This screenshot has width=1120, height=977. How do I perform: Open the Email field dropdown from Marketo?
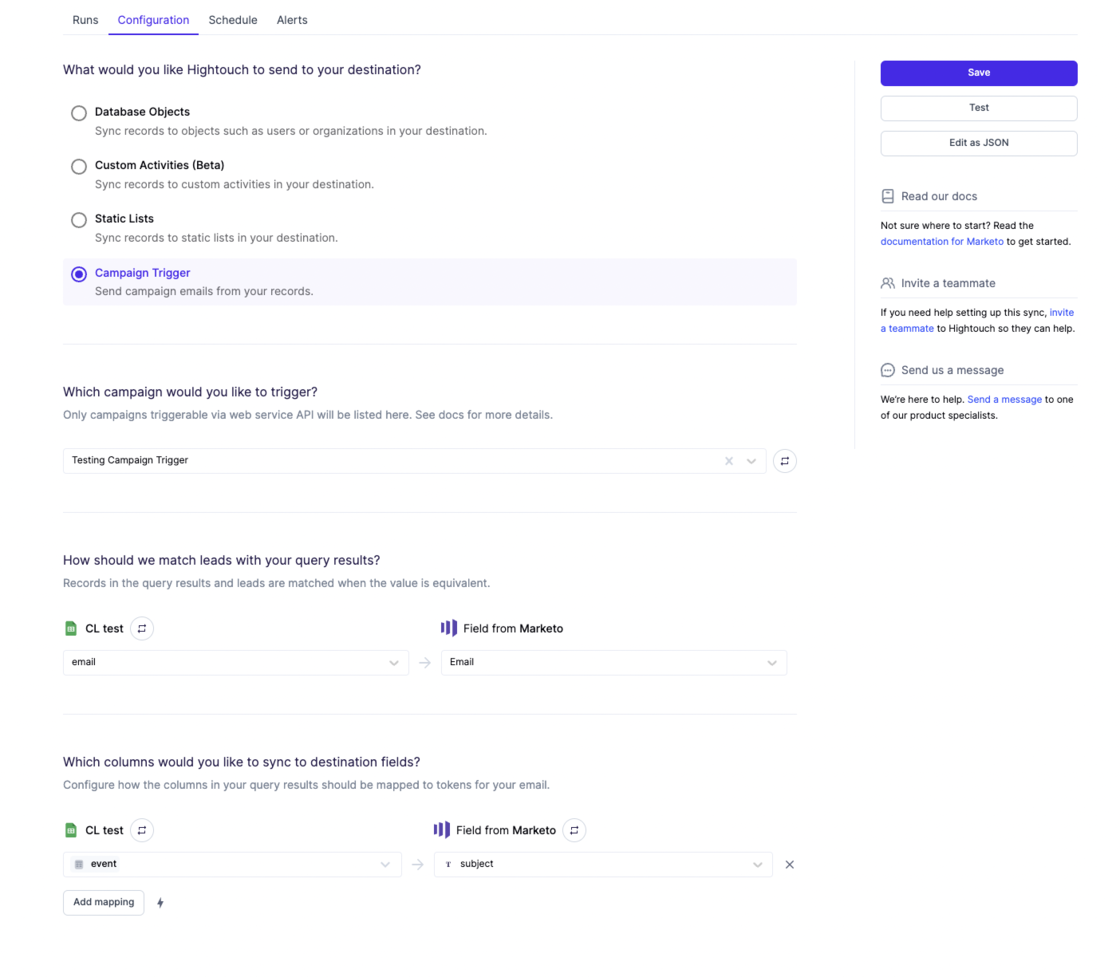pos(771,662)
